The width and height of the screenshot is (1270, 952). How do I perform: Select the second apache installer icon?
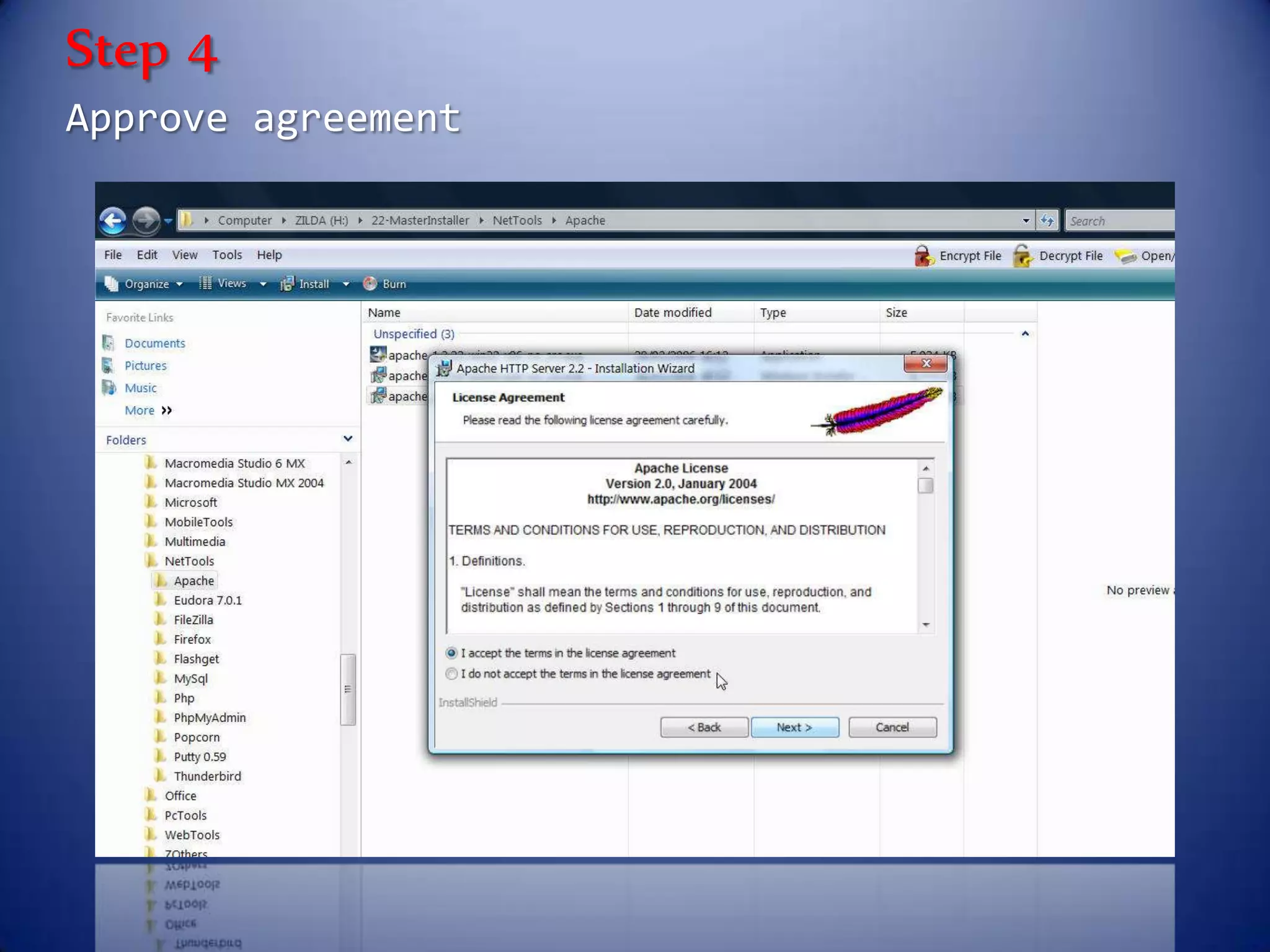point(378,375)
